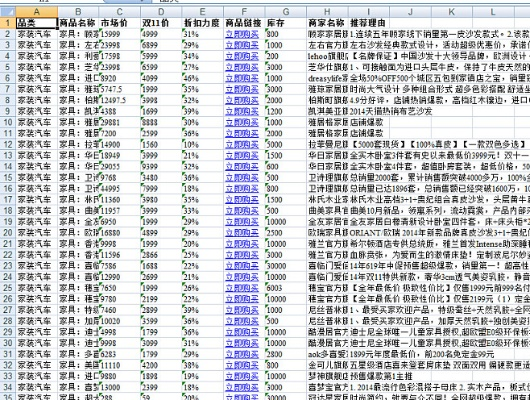
Task: Select column D header
Action: coord(161,12)
